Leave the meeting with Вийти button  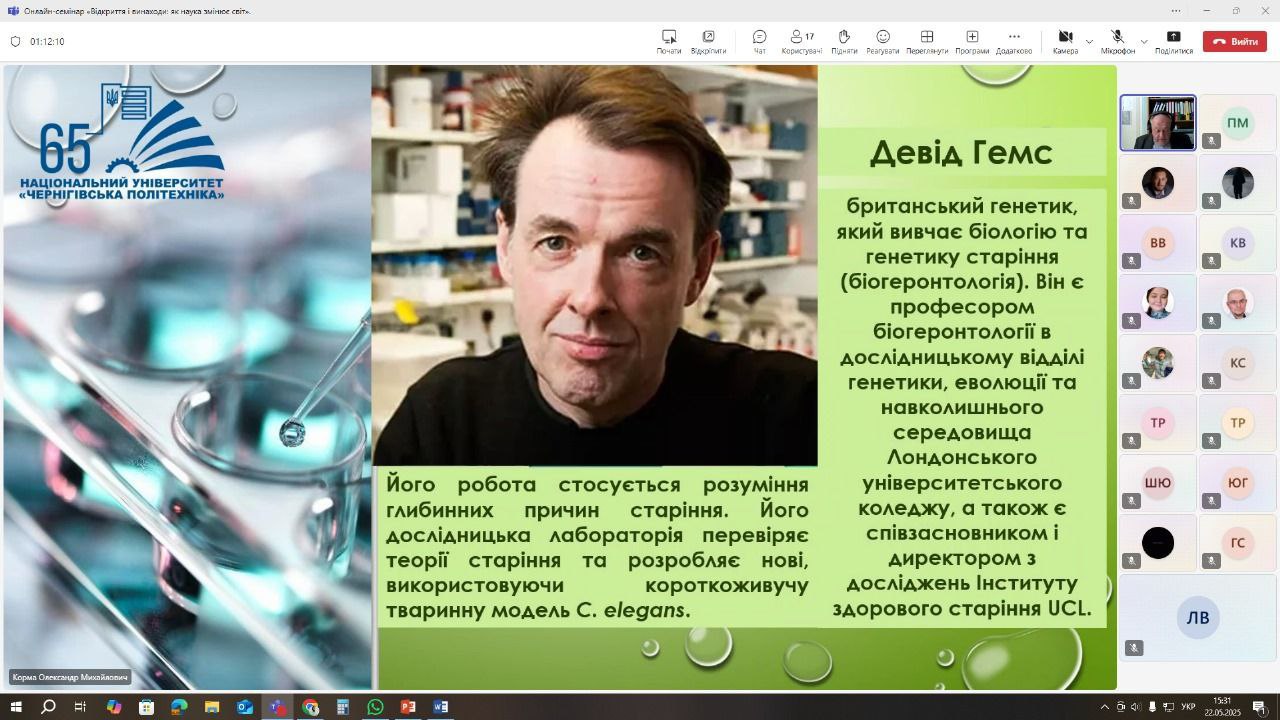[1234, 42]
